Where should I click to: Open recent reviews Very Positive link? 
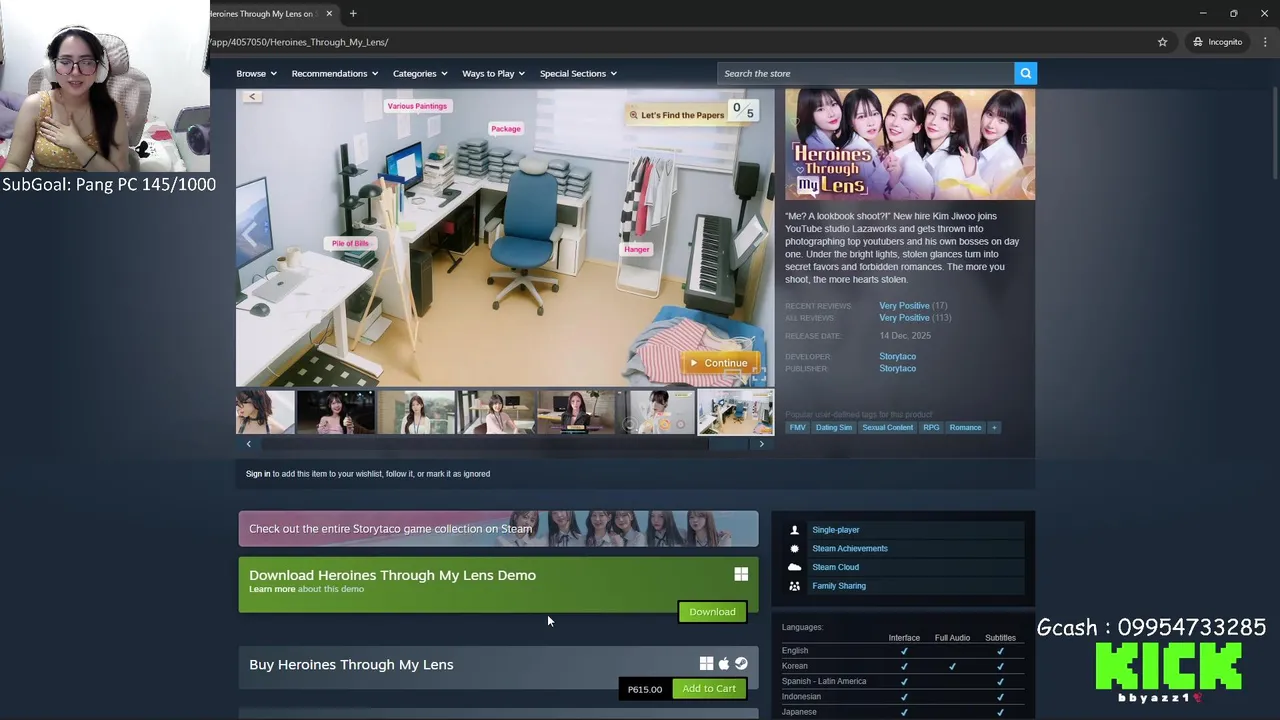(x=904, y=305)
